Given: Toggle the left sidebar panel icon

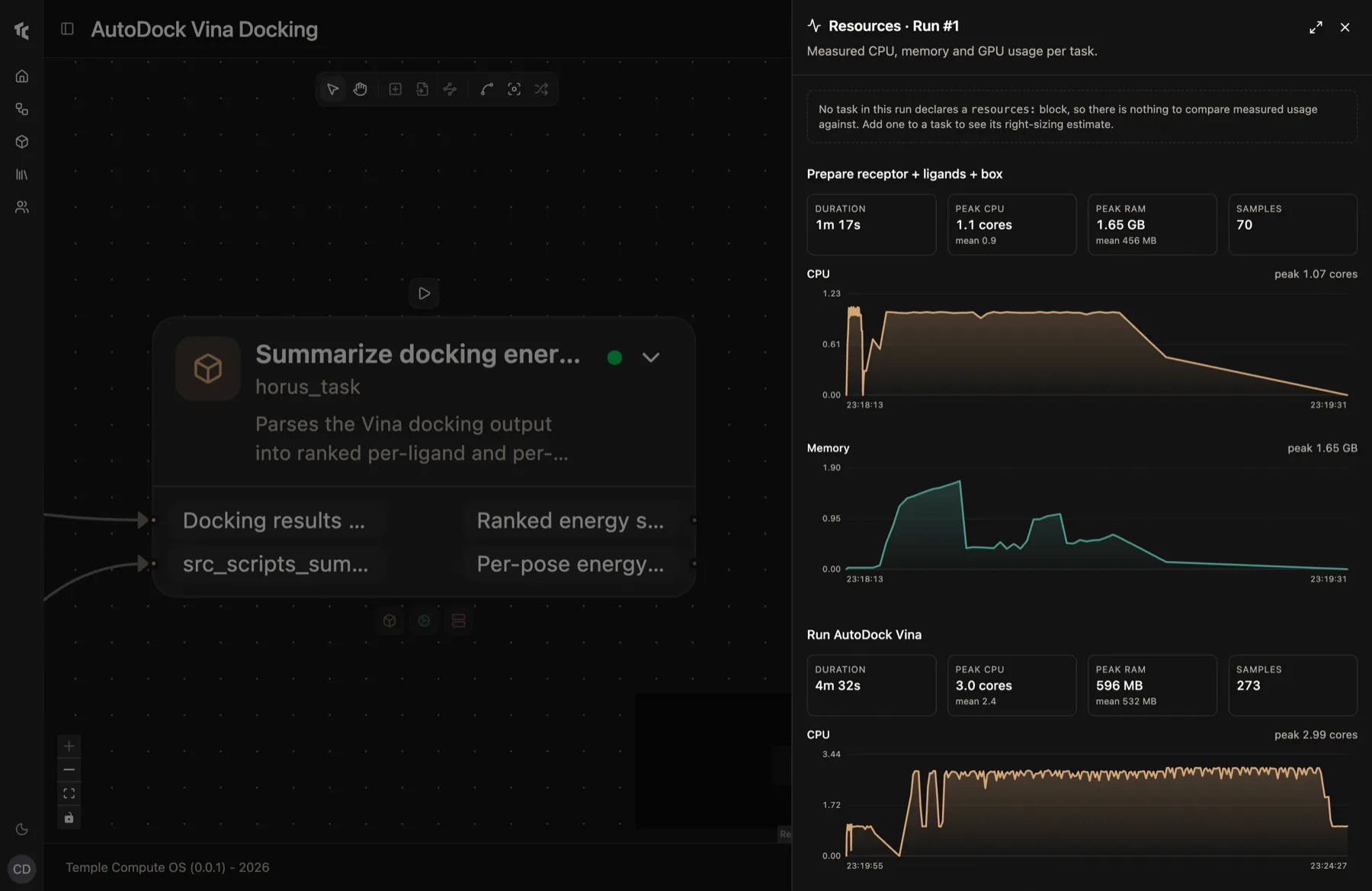Looking at the screenshot, I should point(67,29).
